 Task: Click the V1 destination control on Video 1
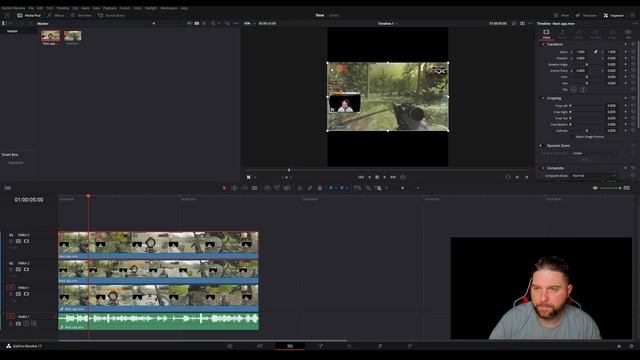point(11,287)
